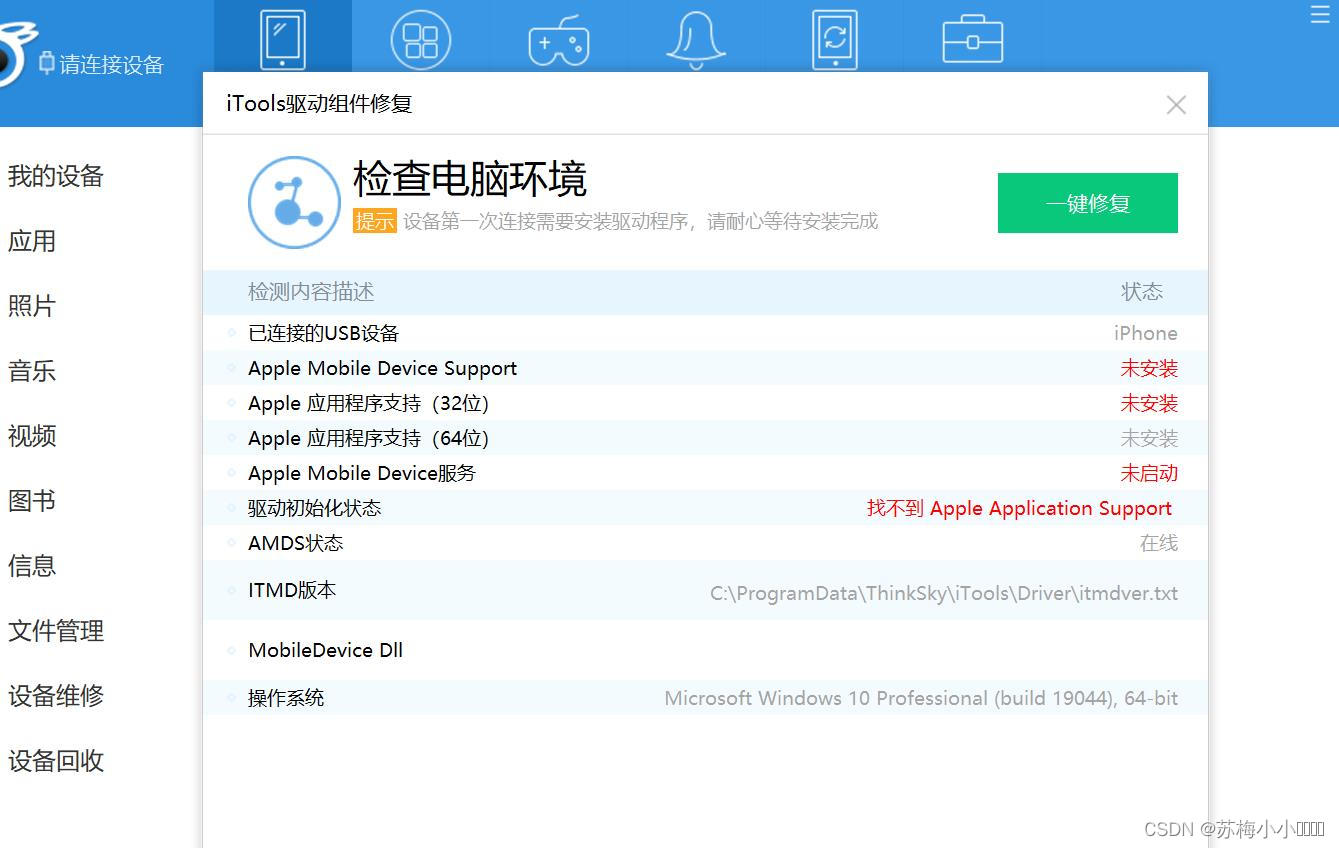The image size is (1339, 848).
Task: Click the Apple 应用程序支持 (64位) row
Action: [x=705, y=438]
